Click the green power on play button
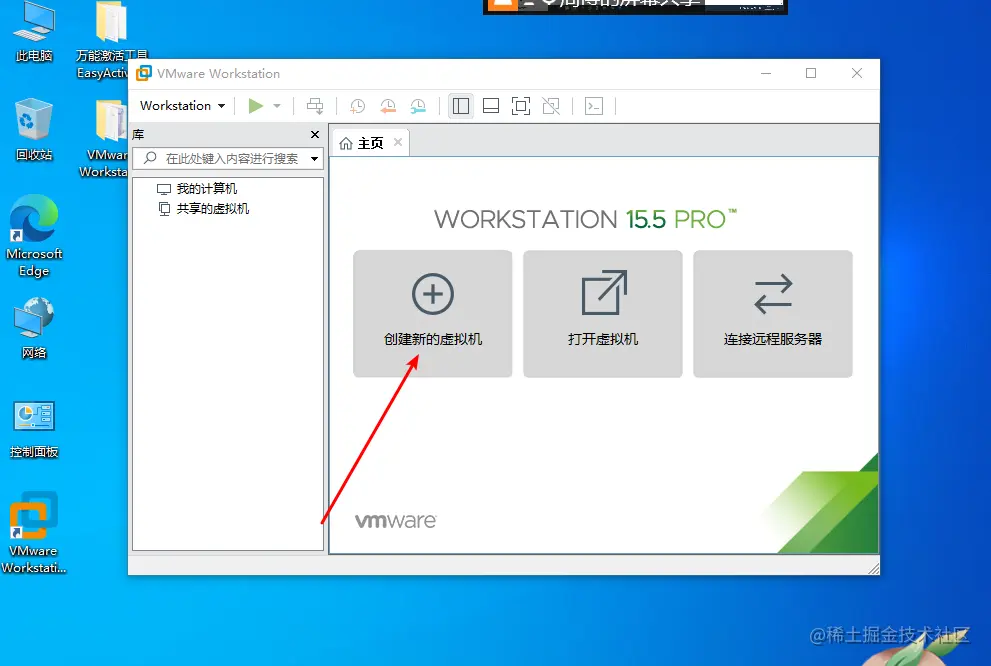Screen dimensions: 991x666 coord(255,106)
